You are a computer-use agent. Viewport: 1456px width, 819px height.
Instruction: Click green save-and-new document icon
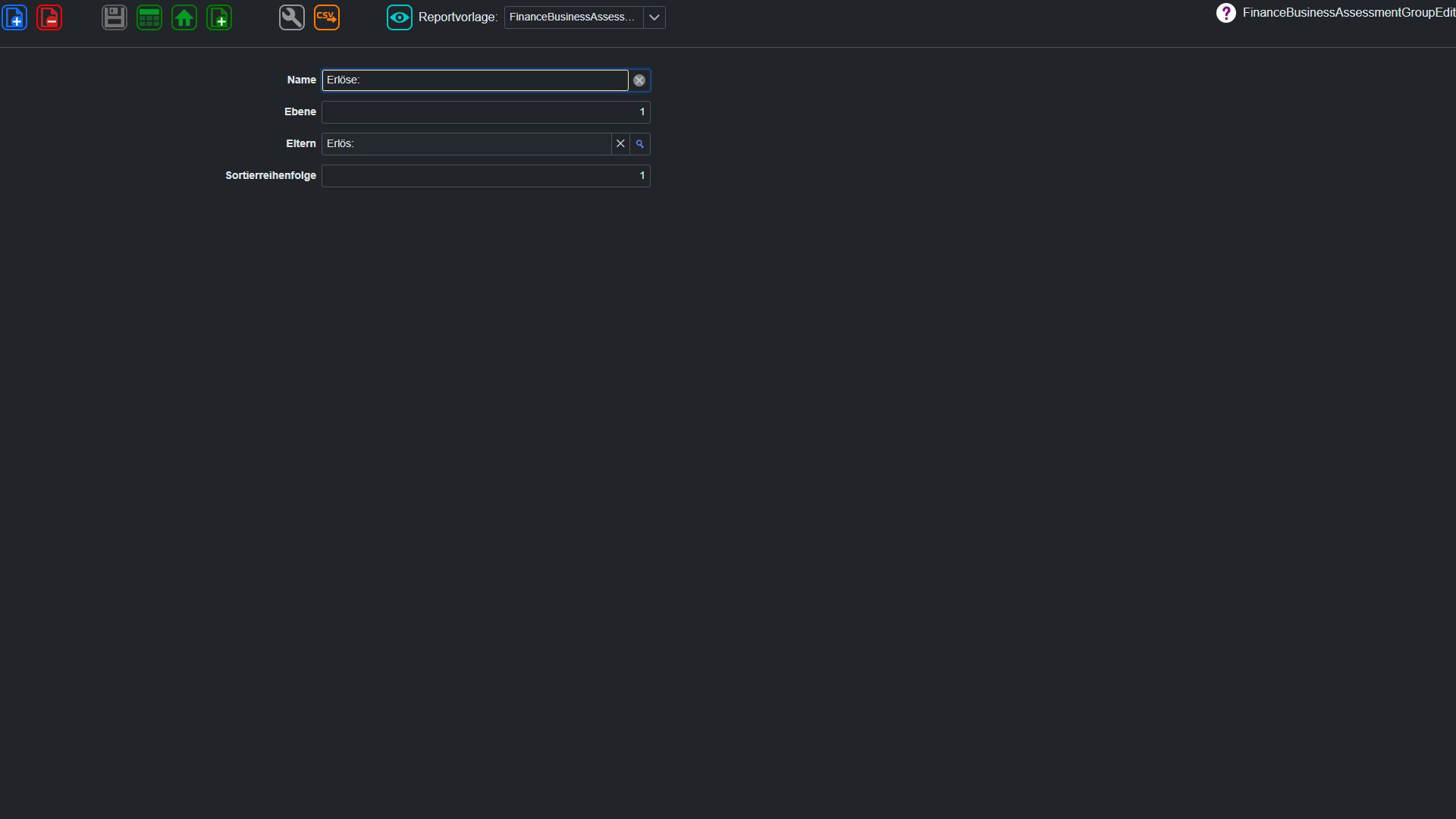[x=219, y=17]
